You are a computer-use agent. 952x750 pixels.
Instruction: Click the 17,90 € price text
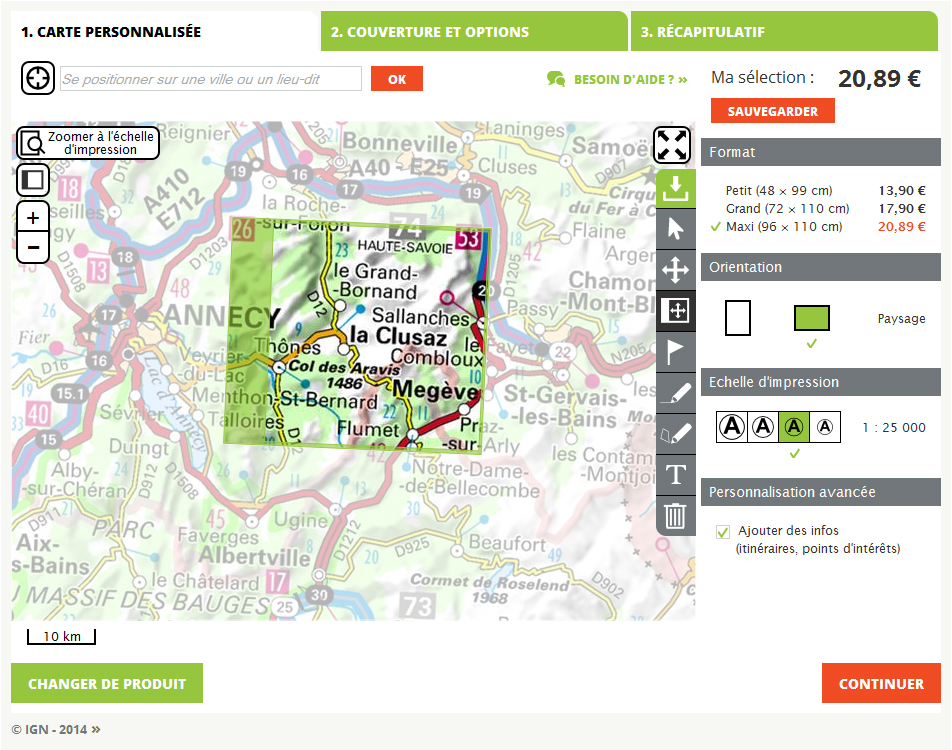tap(902, 208)
